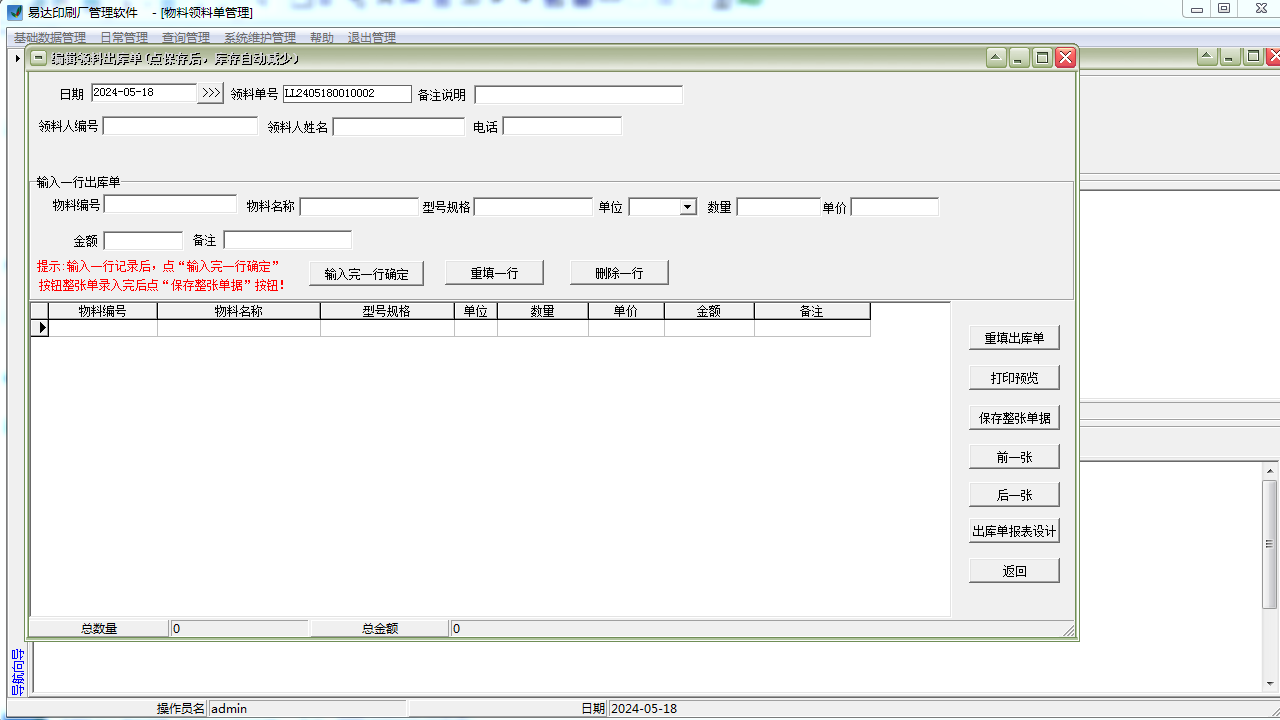Click the 物料编号 input field
The width and height of the screenshot is (1280, 720).
pos(170,204)
